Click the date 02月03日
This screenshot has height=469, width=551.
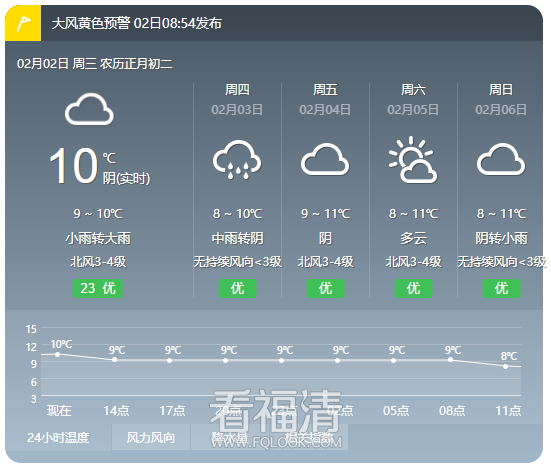[x=237, y=110]
